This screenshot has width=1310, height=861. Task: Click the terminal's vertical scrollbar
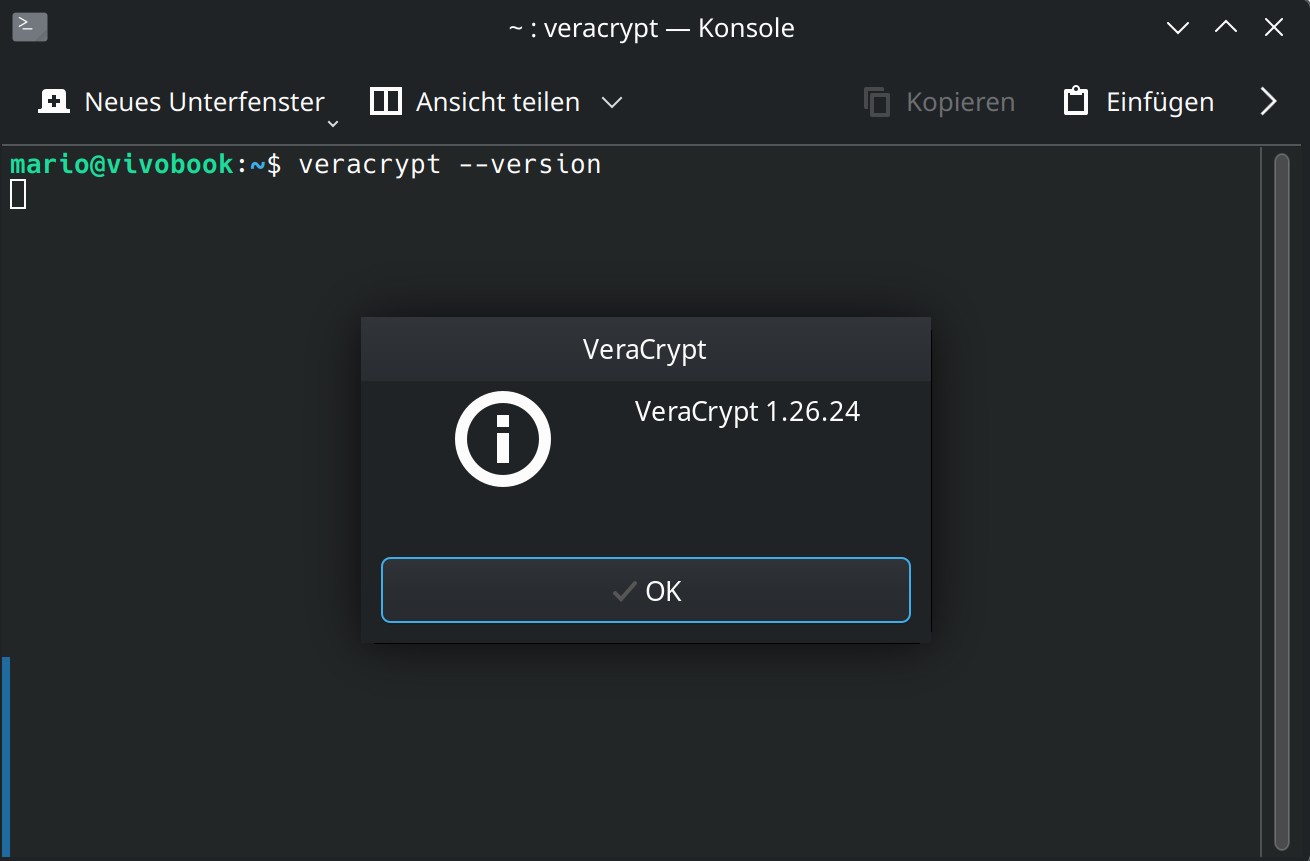tap(1282, 500)
